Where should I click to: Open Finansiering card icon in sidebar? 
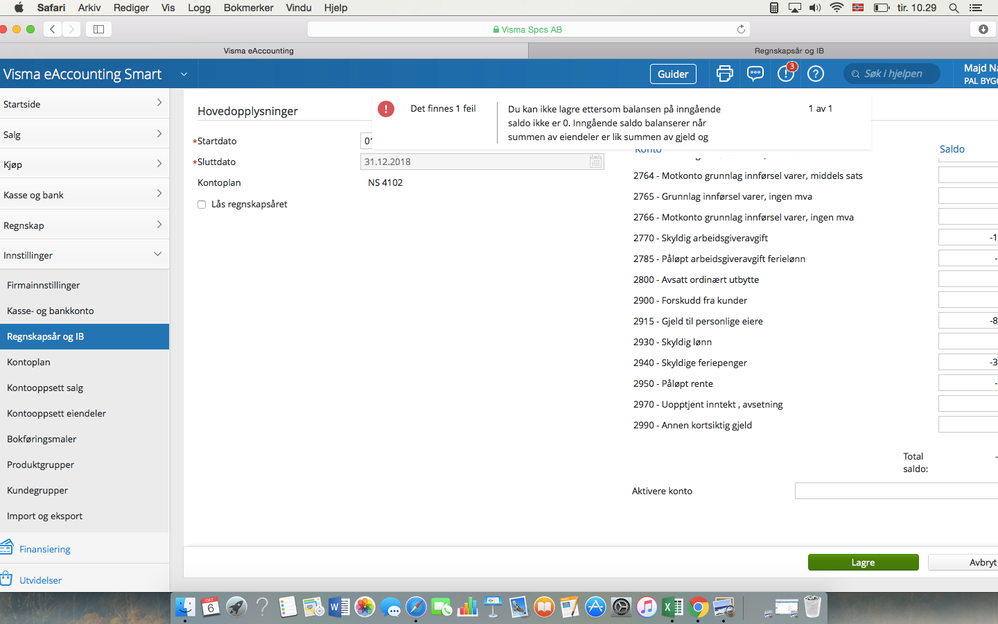coord(7,548)
